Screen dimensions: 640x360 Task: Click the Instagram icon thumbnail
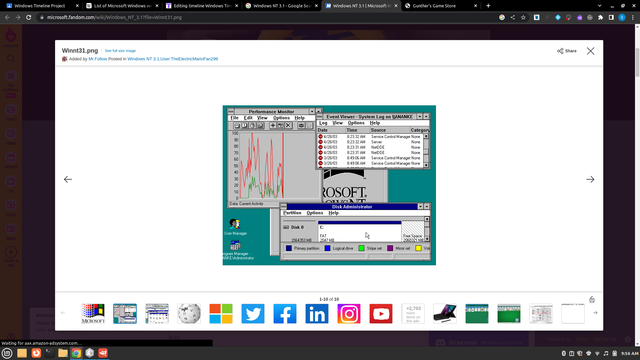click(x=349, y=313)
